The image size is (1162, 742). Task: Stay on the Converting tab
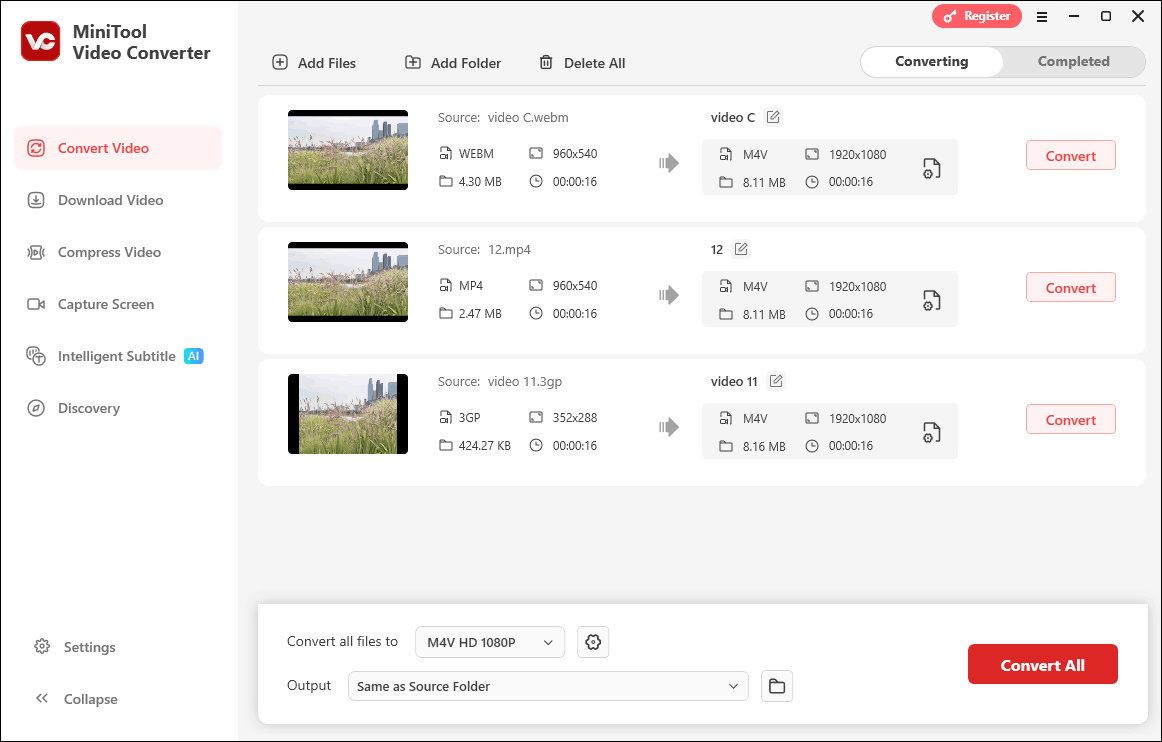[931, 61]
